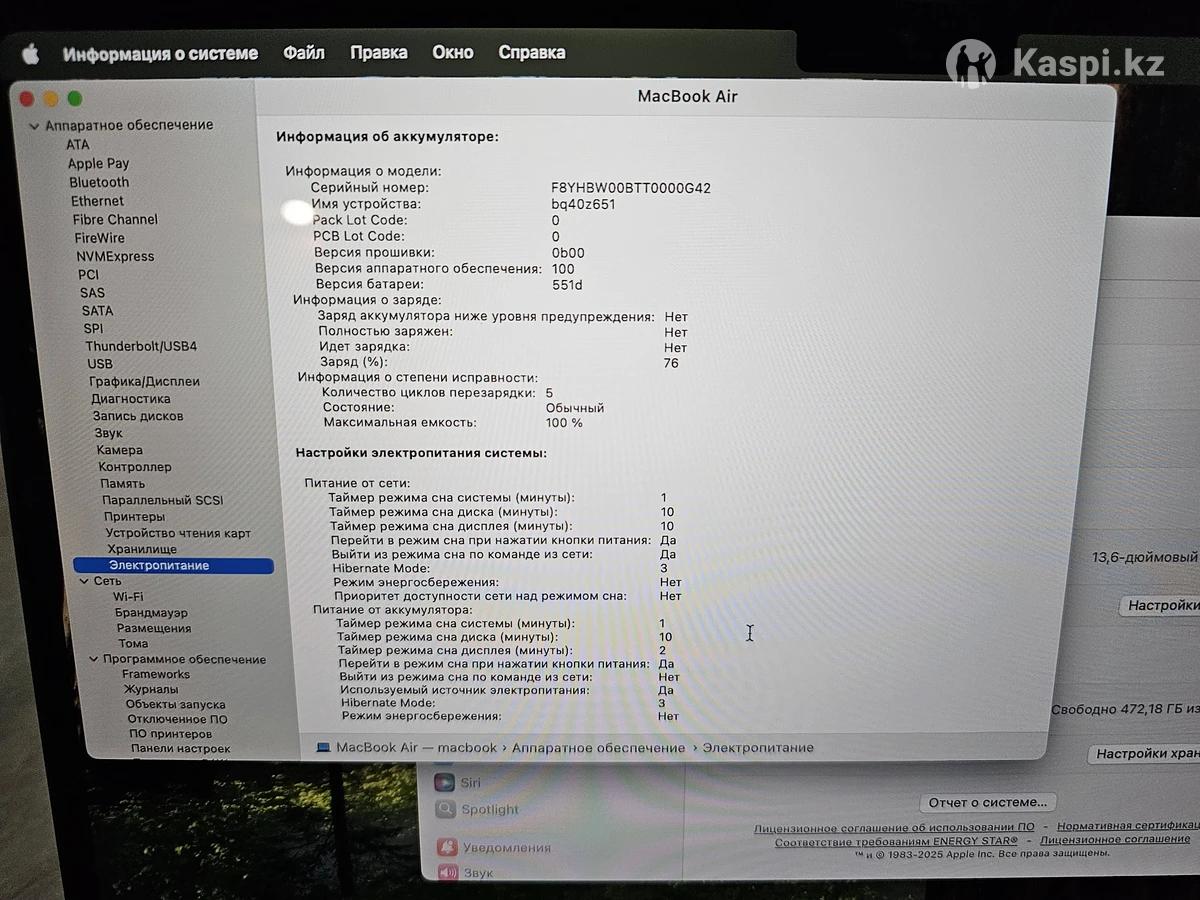Open the Файл menu
1200x900 pixels.
click(x=303, y=53)
